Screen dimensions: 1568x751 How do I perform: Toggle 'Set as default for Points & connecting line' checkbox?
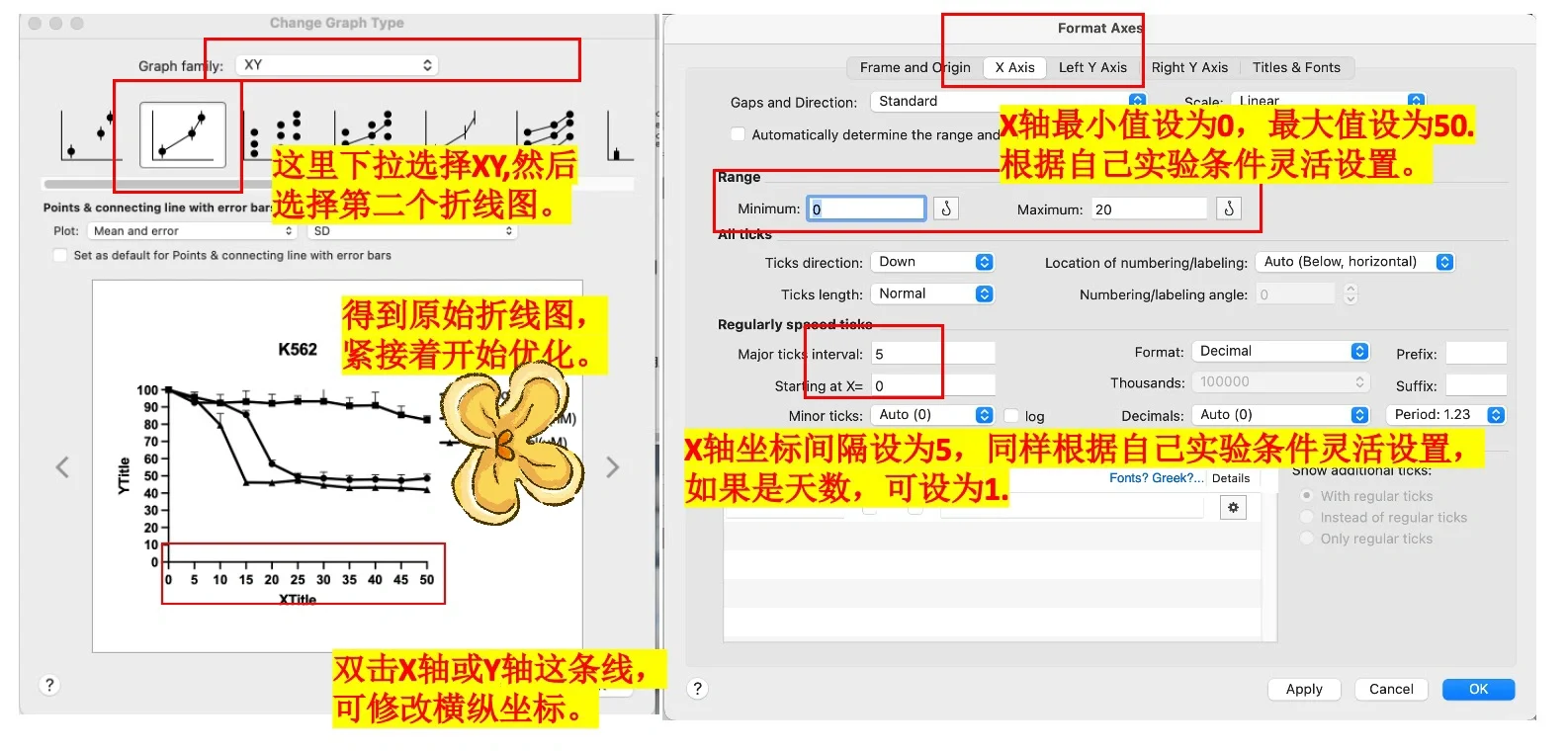[60, 255]
